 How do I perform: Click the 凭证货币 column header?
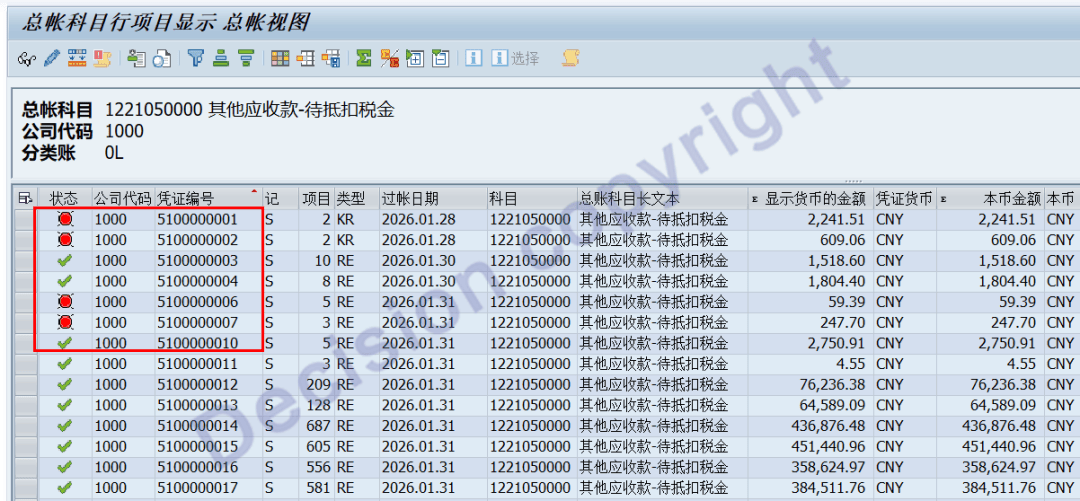[904, 199]
